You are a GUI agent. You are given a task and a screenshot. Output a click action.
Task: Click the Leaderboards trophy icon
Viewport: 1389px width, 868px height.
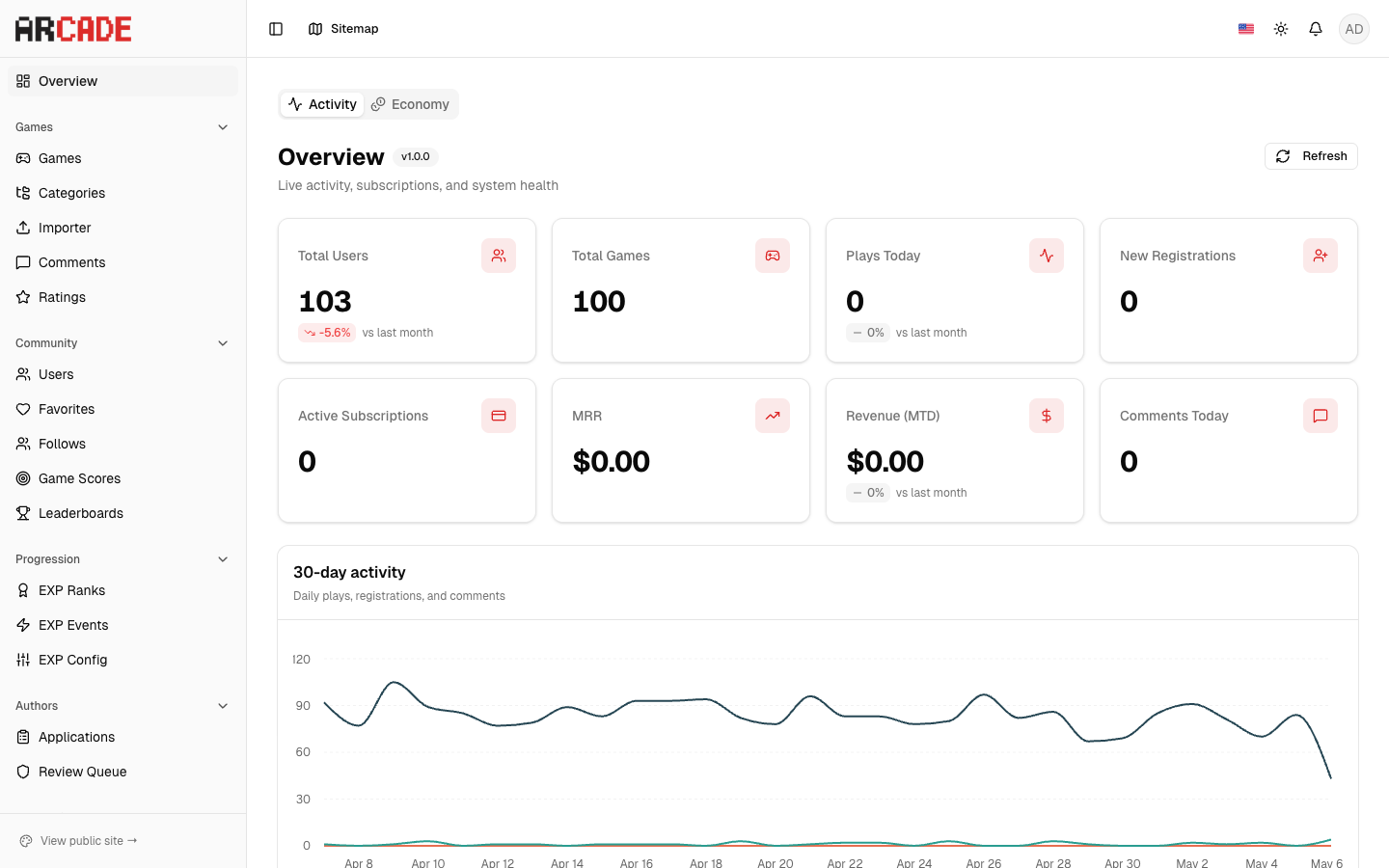point(23,513)
